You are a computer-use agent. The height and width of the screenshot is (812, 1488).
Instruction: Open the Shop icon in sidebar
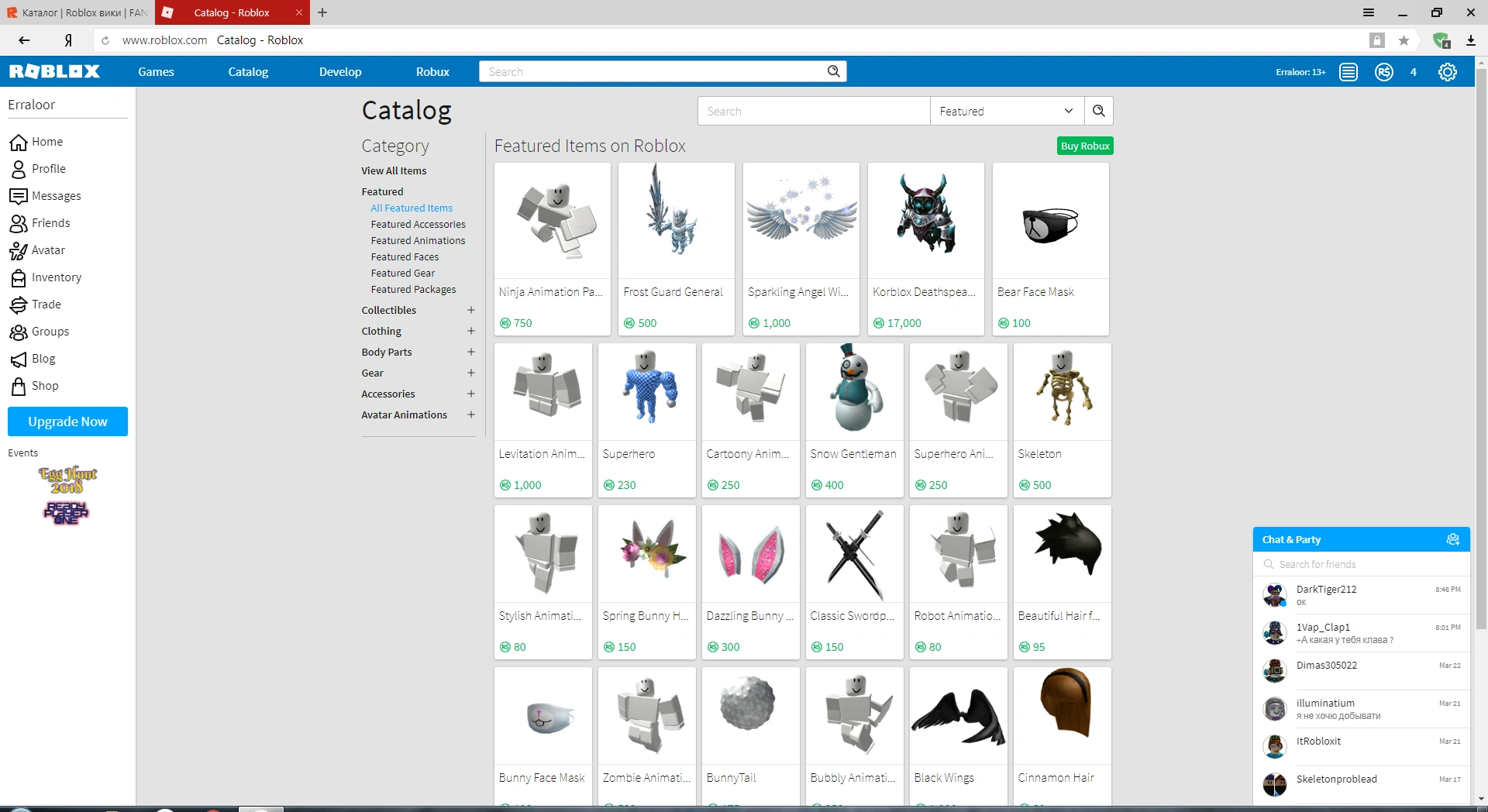click(x=19, y=386)
